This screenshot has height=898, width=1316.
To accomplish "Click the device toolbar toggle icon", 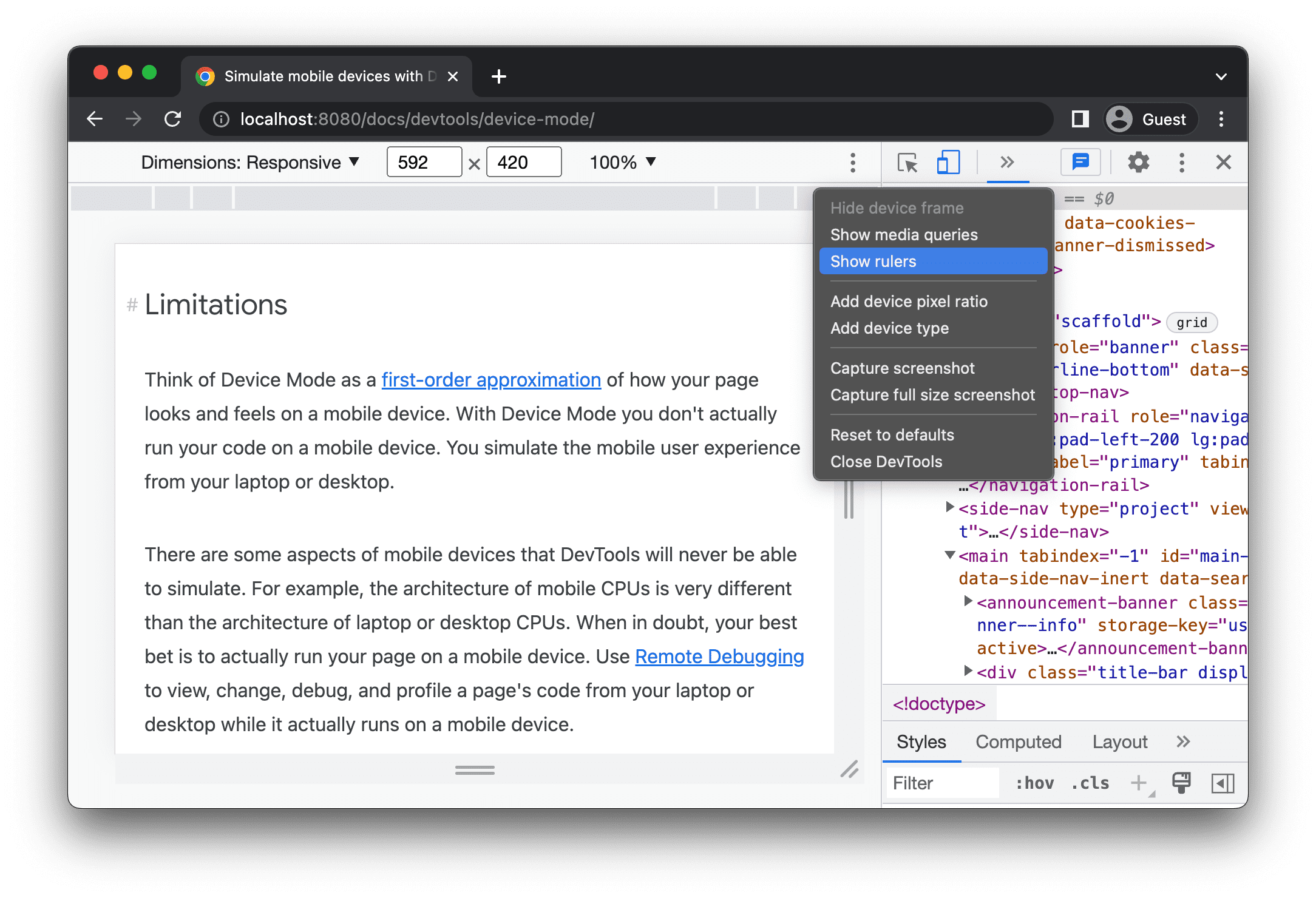I will tap(947, 162).
